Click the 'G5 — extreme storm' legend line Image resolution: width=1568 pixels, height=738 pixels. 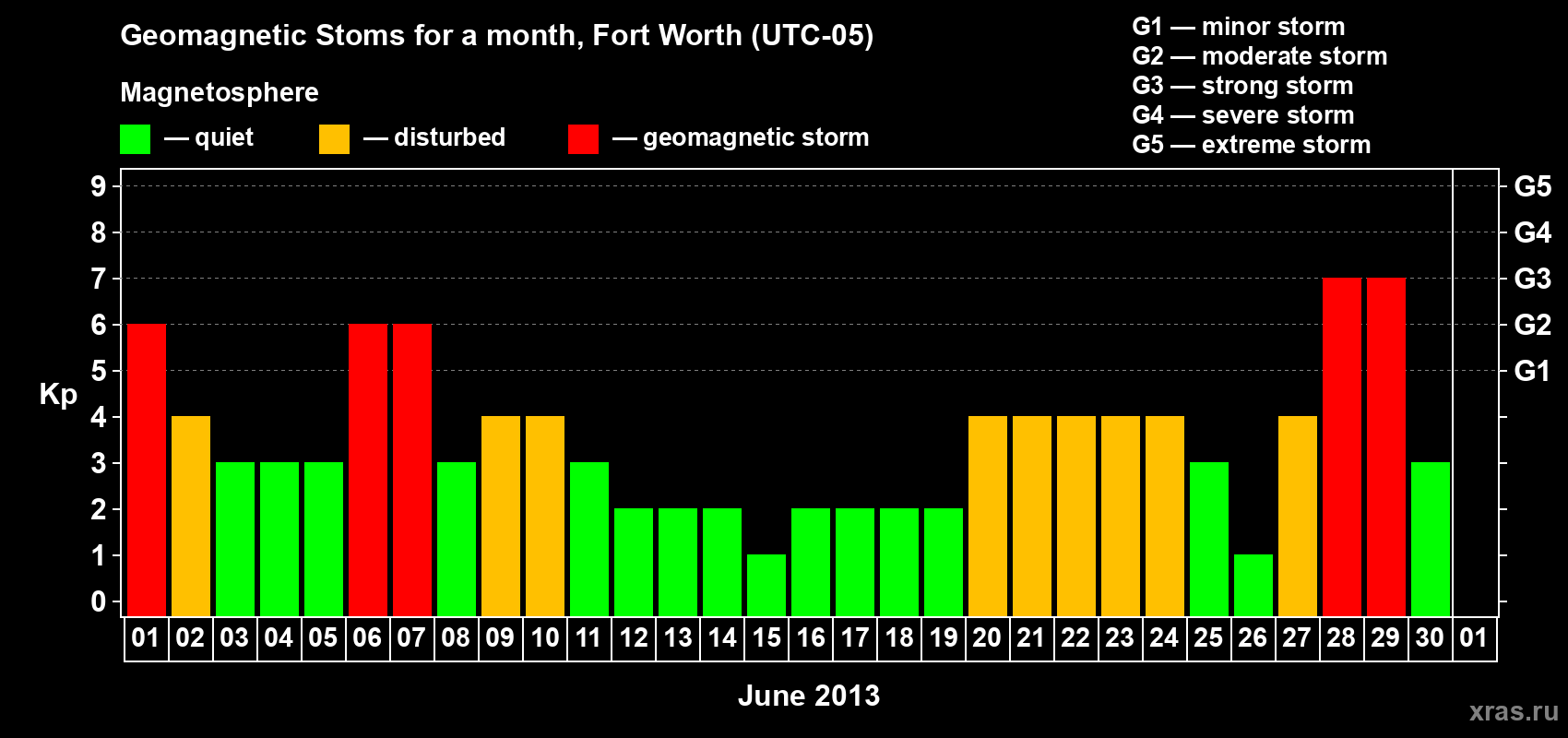[x=1252, y=145]
